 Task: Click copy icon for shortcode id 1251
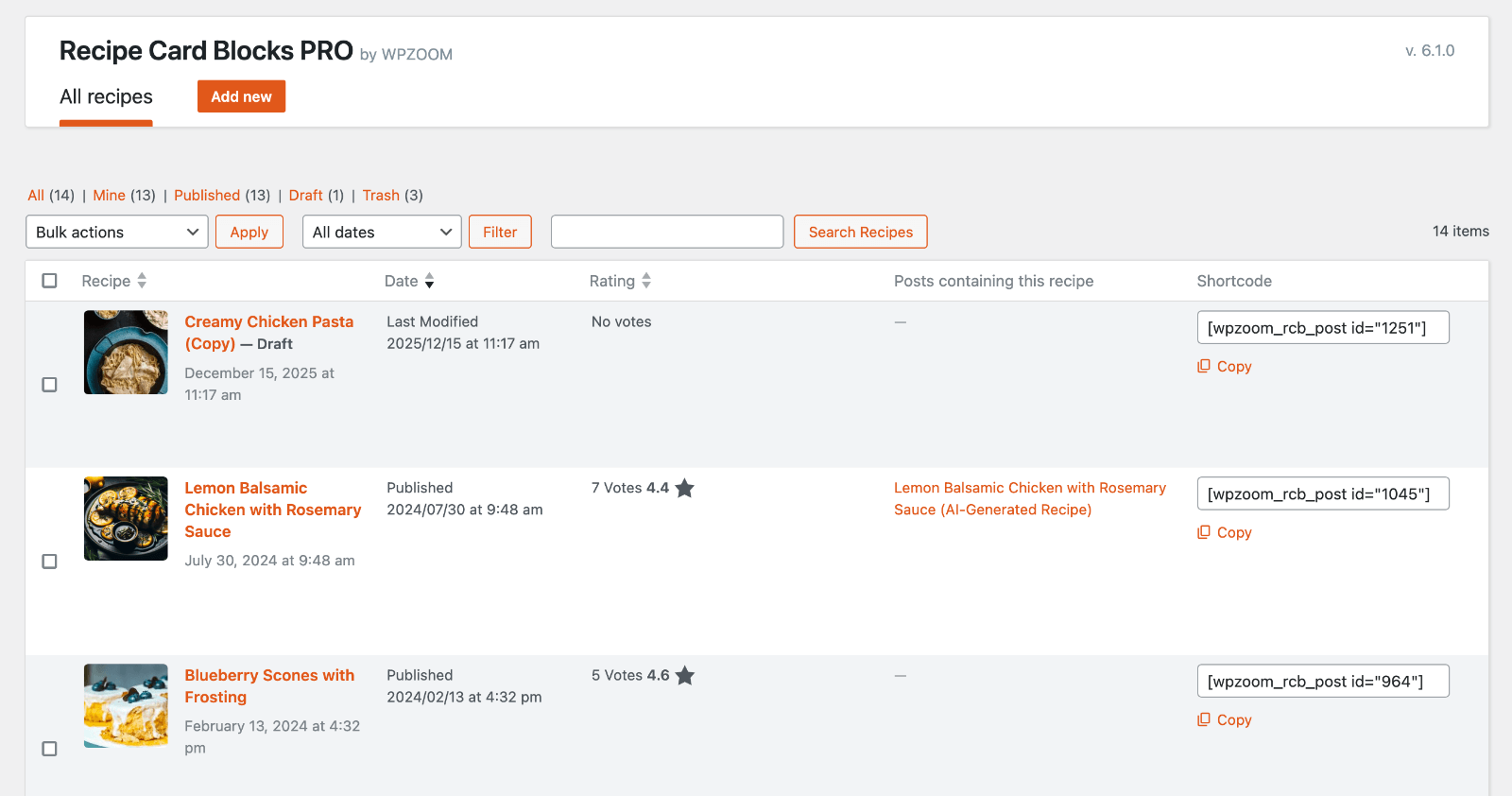tap(1204, 366)
